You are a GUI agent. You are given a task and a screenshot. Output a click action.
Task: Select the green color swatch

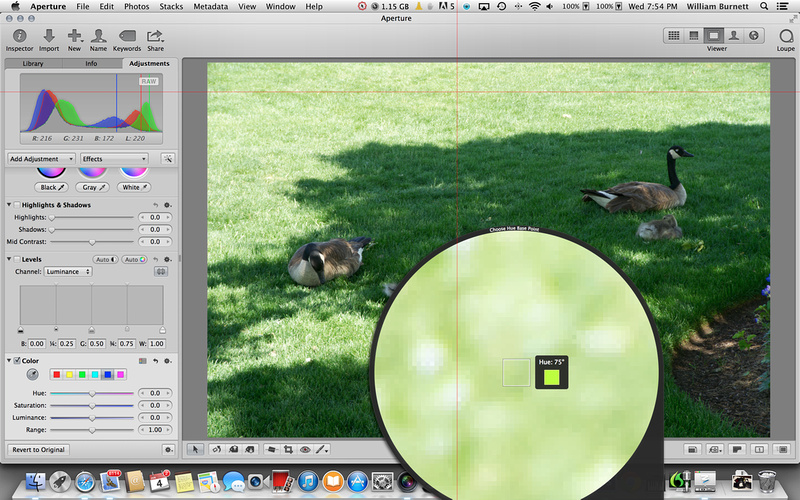[x=82, y=374]
